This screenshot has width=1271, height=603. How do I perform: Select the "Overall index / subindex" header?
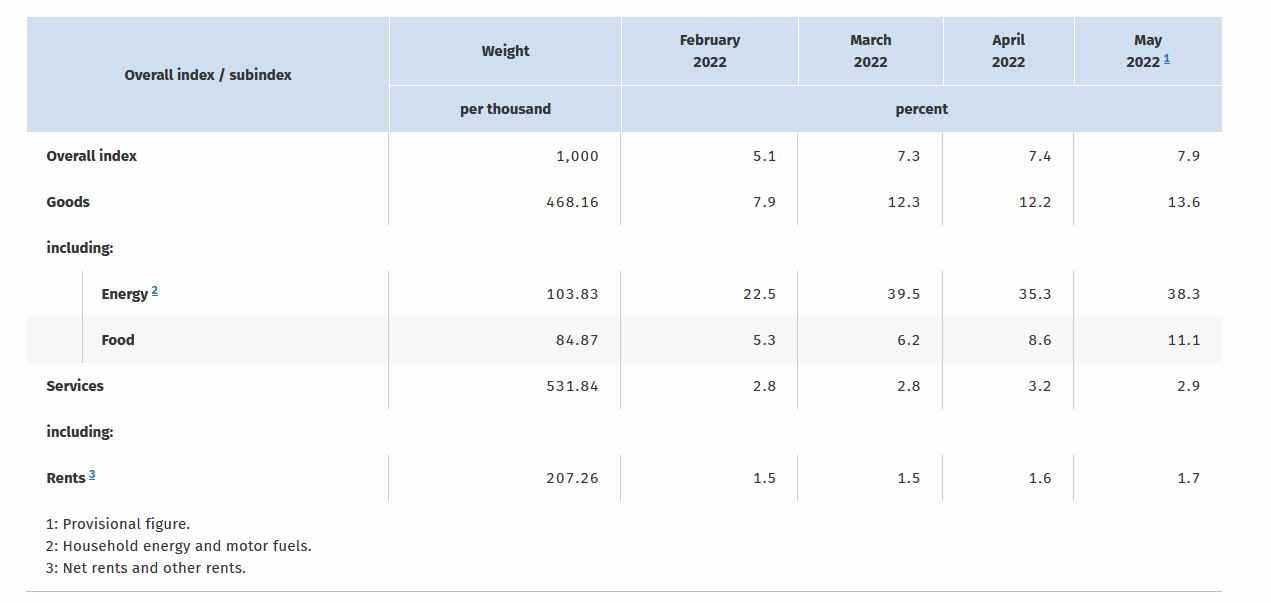(x=208, y=75)
